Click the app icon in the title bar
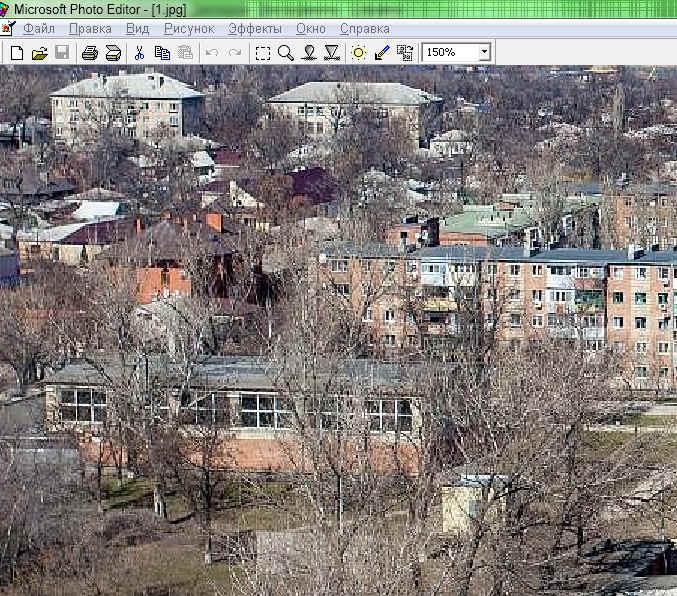The width and height of the screenshot is (677, 596). (4, 9)
